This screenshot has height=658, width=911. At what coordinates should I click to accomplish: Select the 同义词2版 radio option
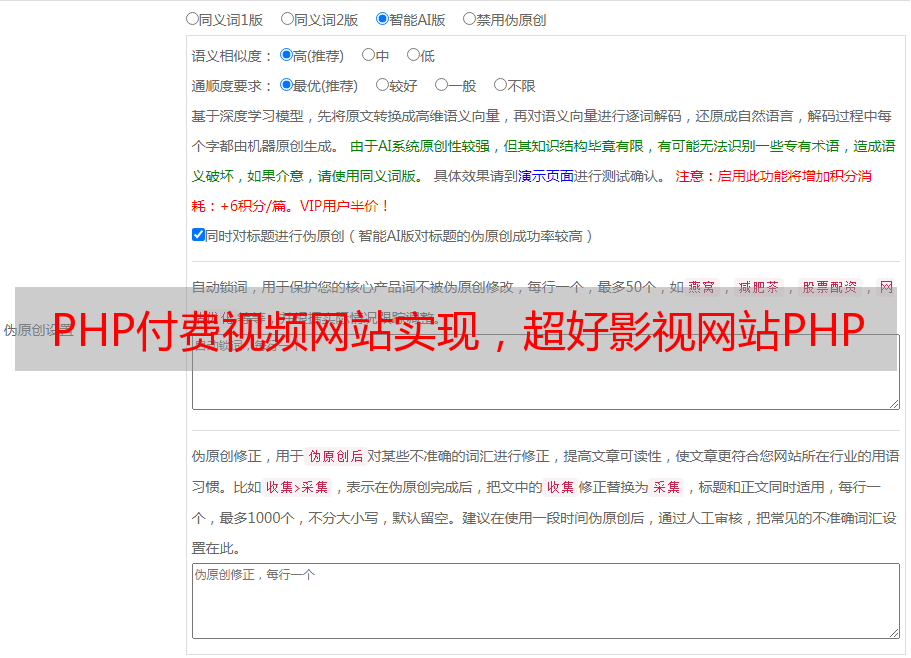287,19
